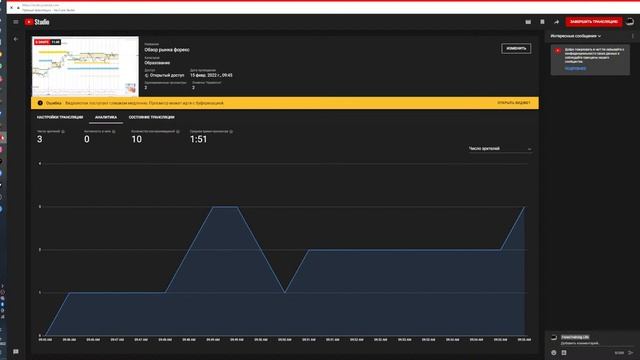Open the Состояние трансляции tab
This screenshot has width=640, height=360.
point(151,117)
